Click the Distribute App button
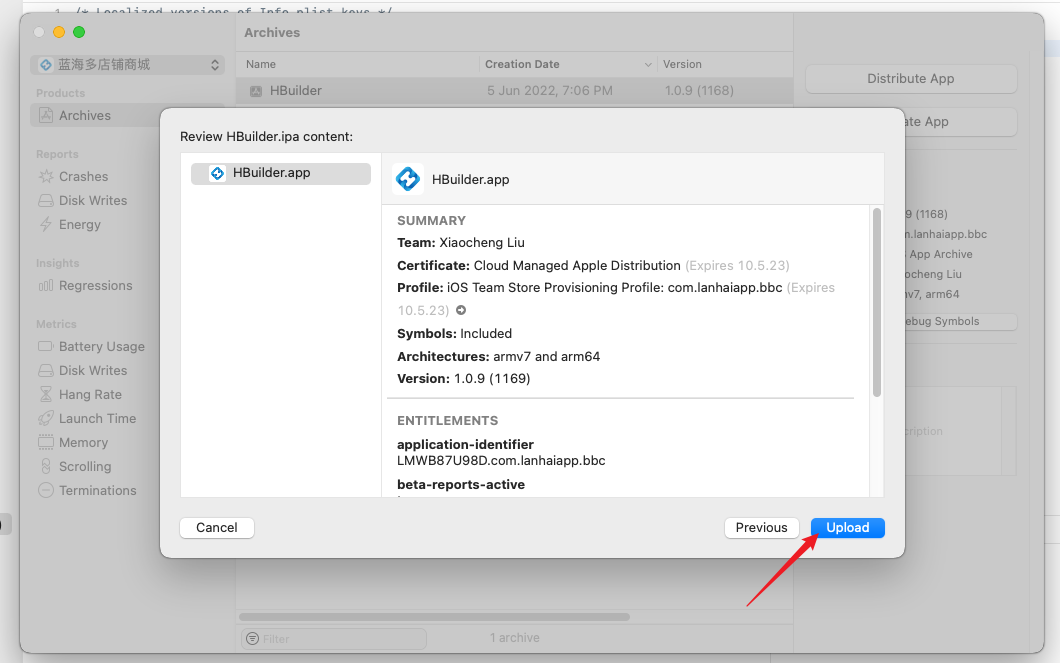This screenshot has width=1060, height=663. click(x=910, y=79)
